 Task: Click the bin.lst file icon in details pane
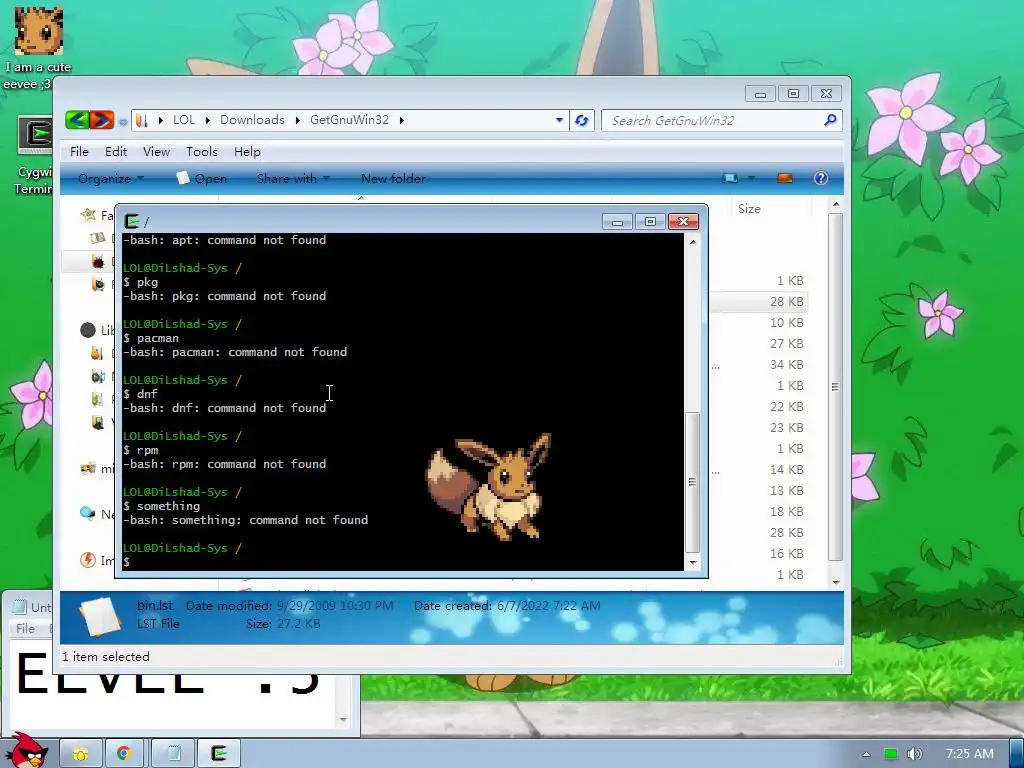point(100,616)
